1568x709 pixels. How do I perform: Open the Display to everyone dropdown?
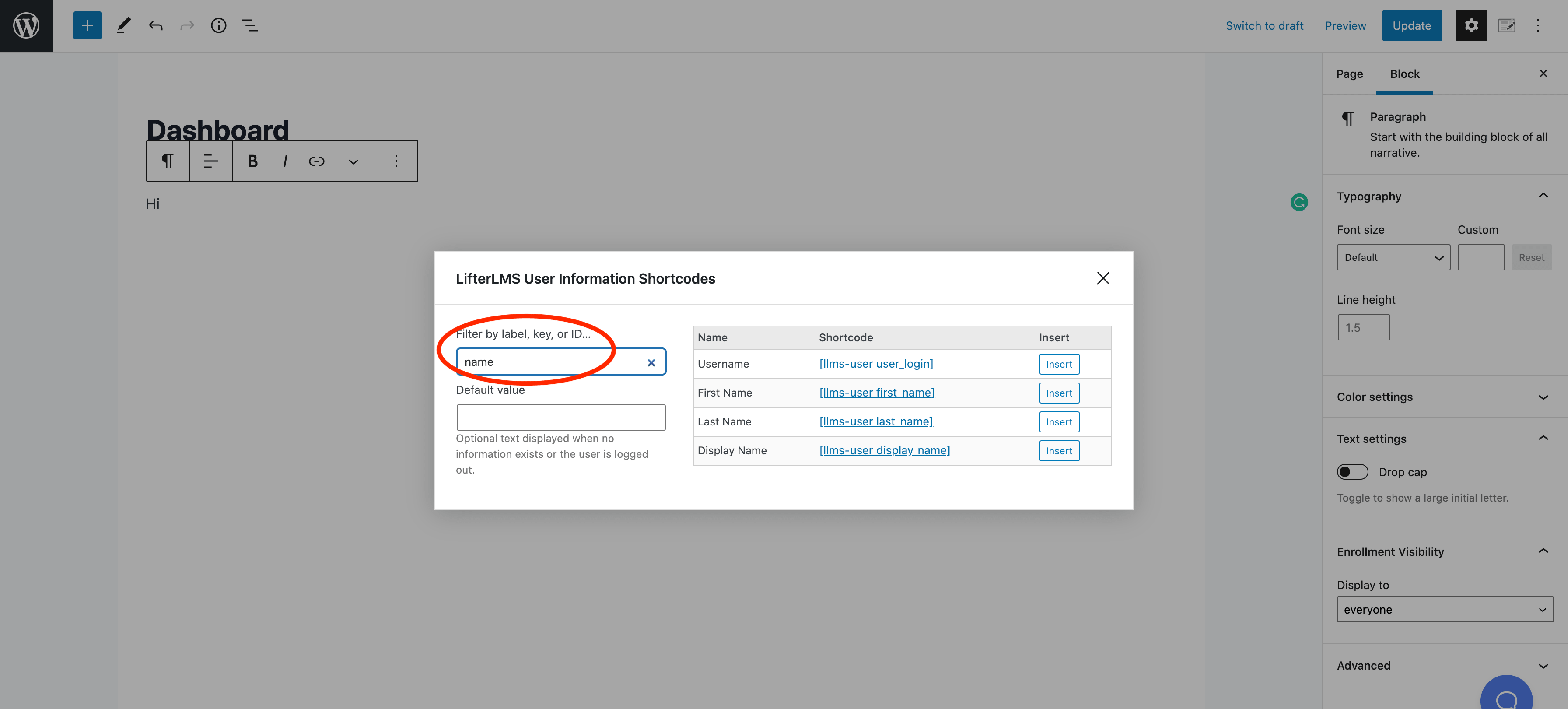pyautogui.click(x=1445, y=609)
